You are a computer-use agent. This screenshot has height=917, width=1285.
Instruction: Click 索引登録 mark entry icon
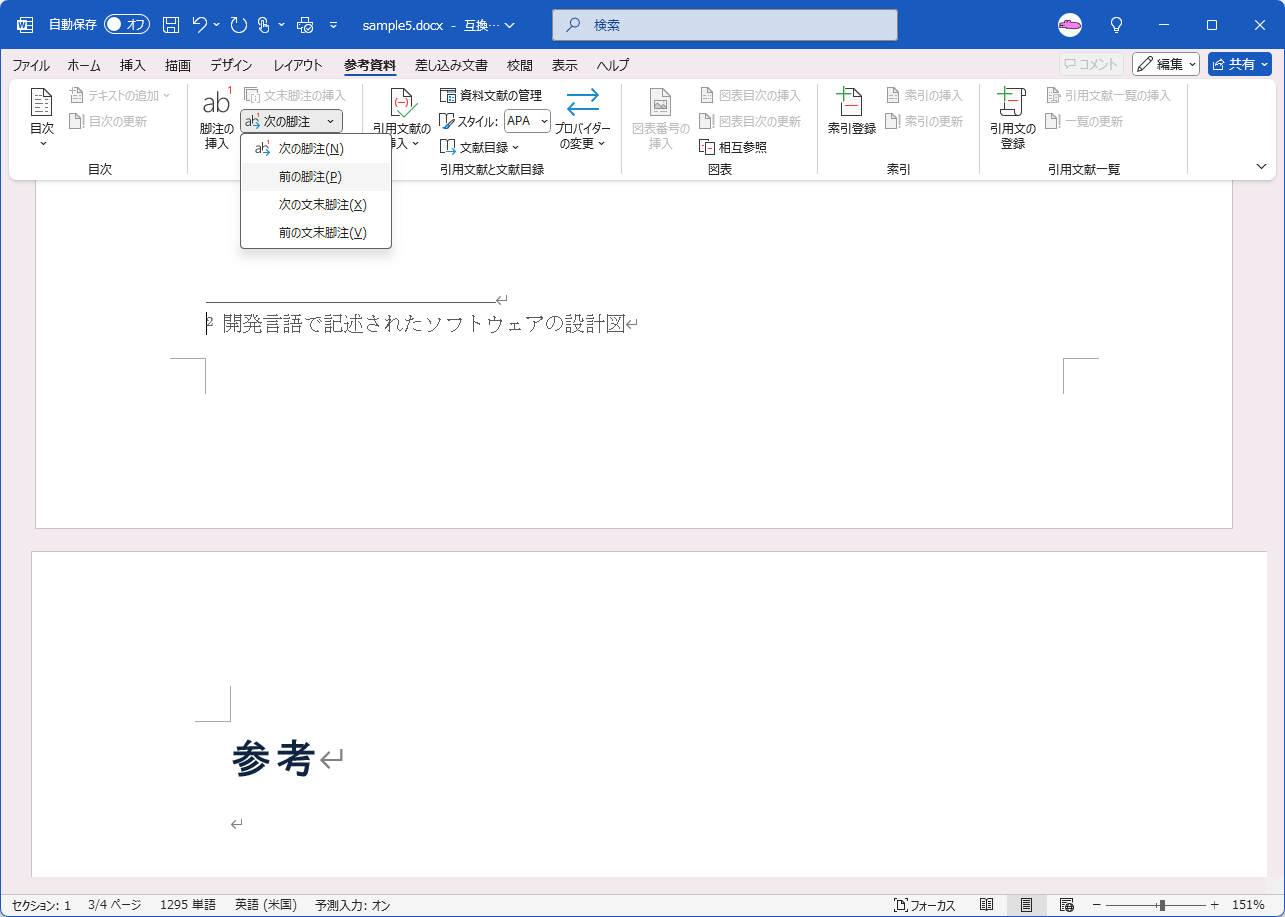tap(851, 112)
